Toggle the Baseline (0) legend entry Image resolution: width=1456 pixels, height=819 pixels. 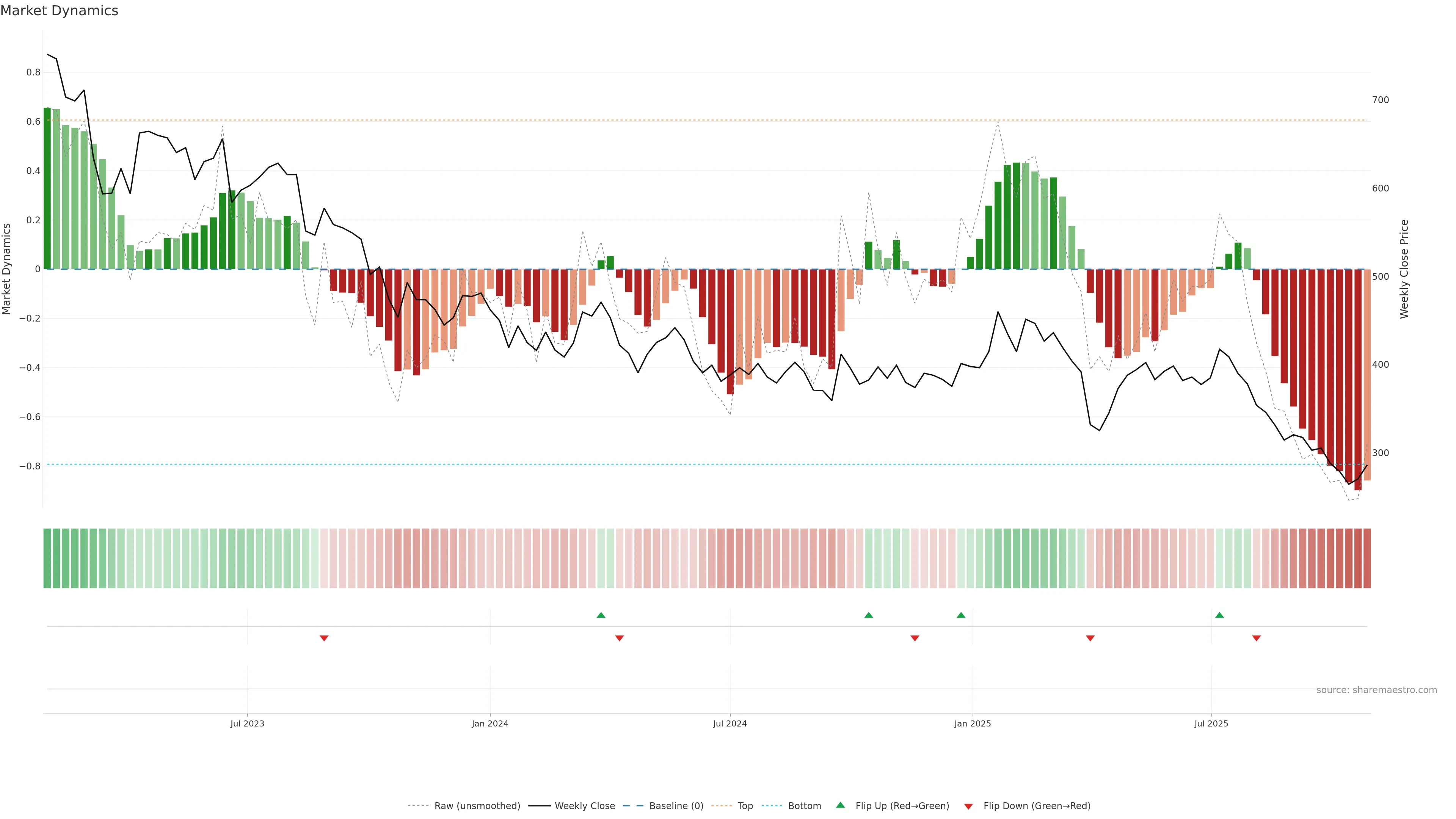click(676, 806)
